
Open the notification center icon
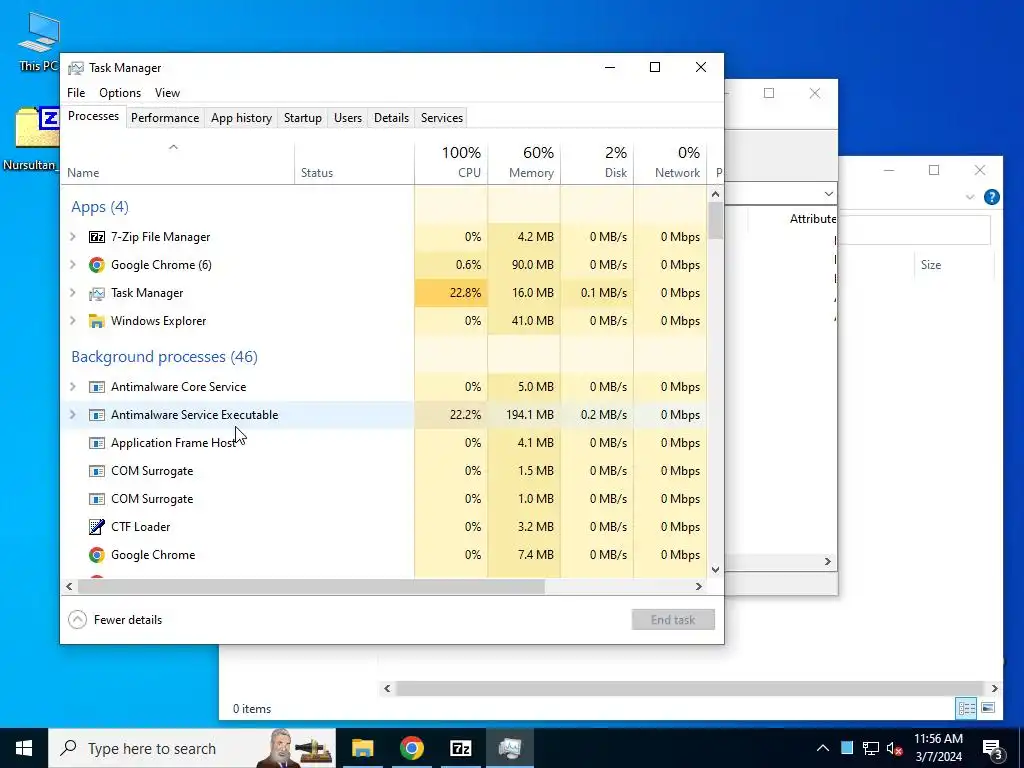pyautogui.click(x=992, y=748)
